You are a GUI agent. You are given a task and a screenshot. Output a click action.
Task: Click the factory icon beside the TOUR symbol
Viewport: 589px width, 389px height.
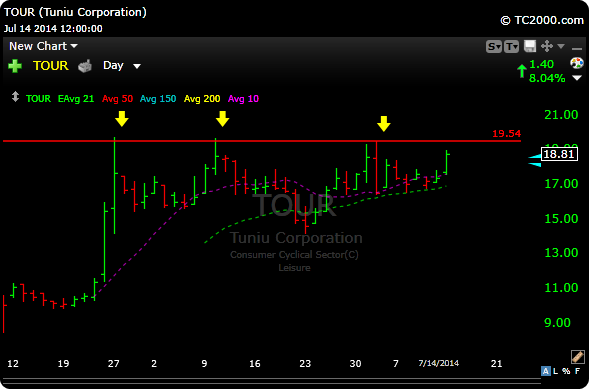[x=85, y=66]
